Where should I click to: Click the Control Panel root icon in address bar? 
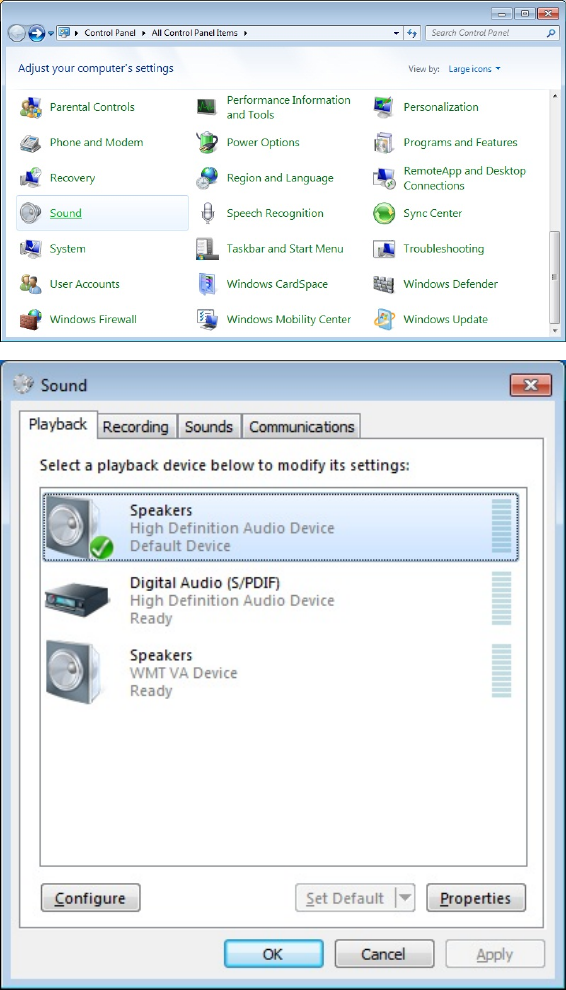tap(64, 33)
